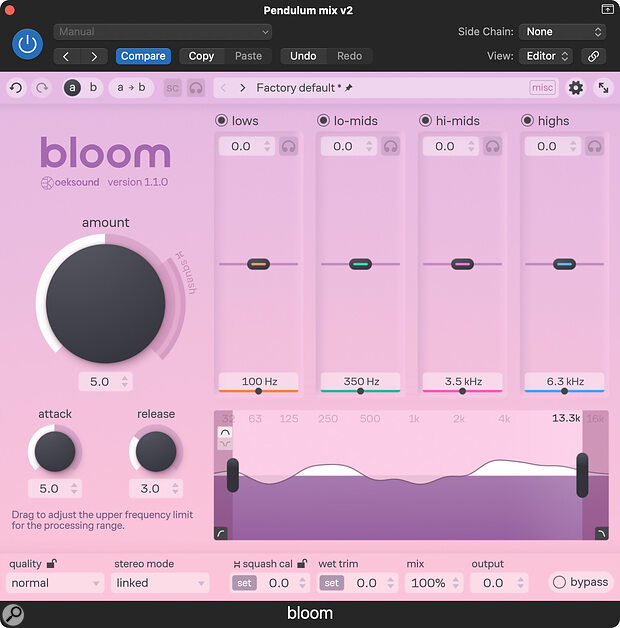Click the undo arrow icon in bloom toolbar
Screen dimensions: 620x628
tap(16, 88)
